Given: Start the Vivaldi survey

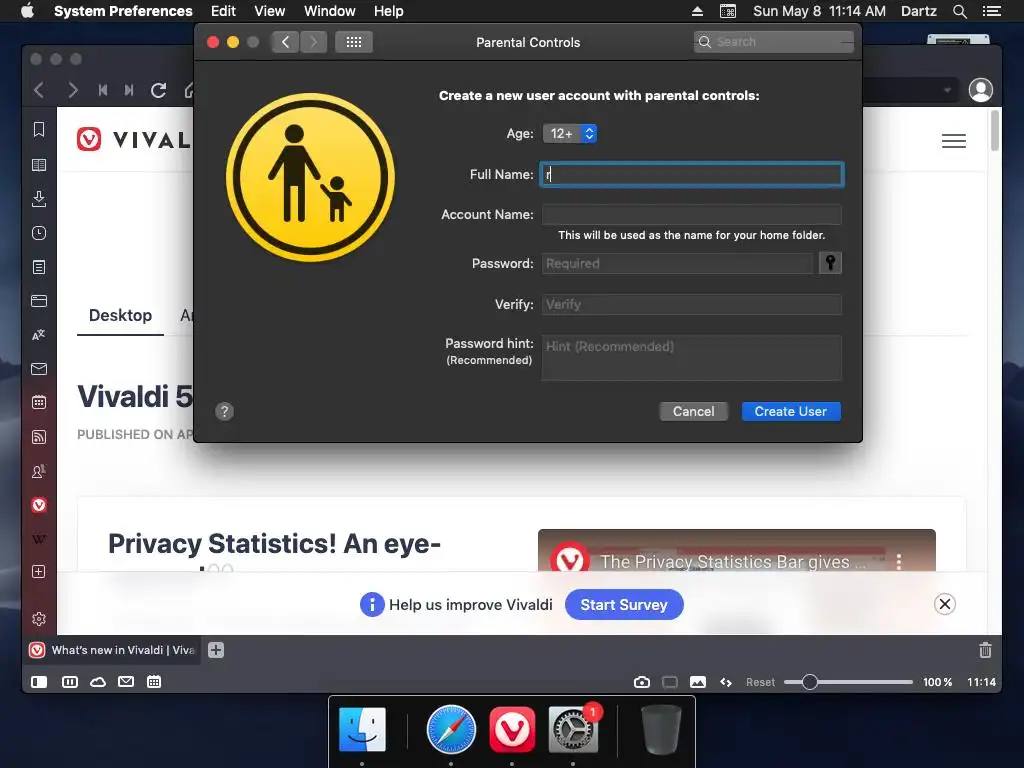Looking at the screenshot, I should click(x=624, y=605).
